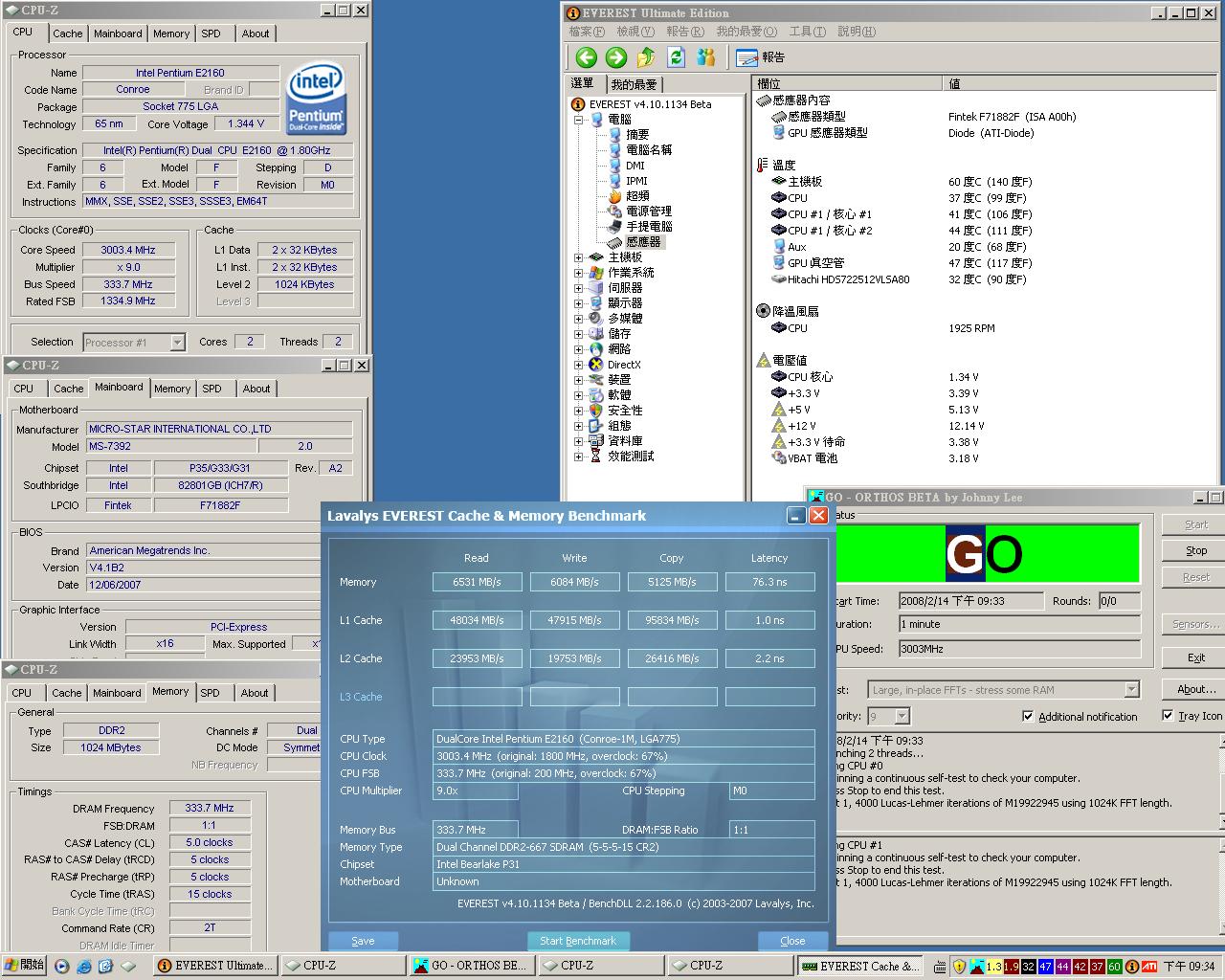Click the 欄位 column header in EVEREST
The width and height of the screenshot is (1225, 980).
tap(847, 84)
